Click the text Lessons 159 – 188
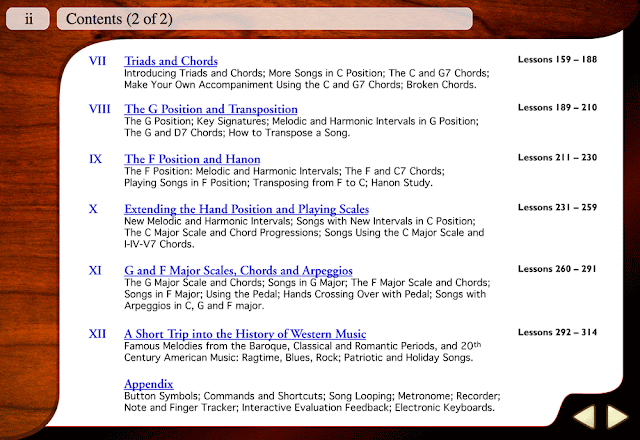Image resolution: width=640 pixels, height=440 pixels. (557, 60)
